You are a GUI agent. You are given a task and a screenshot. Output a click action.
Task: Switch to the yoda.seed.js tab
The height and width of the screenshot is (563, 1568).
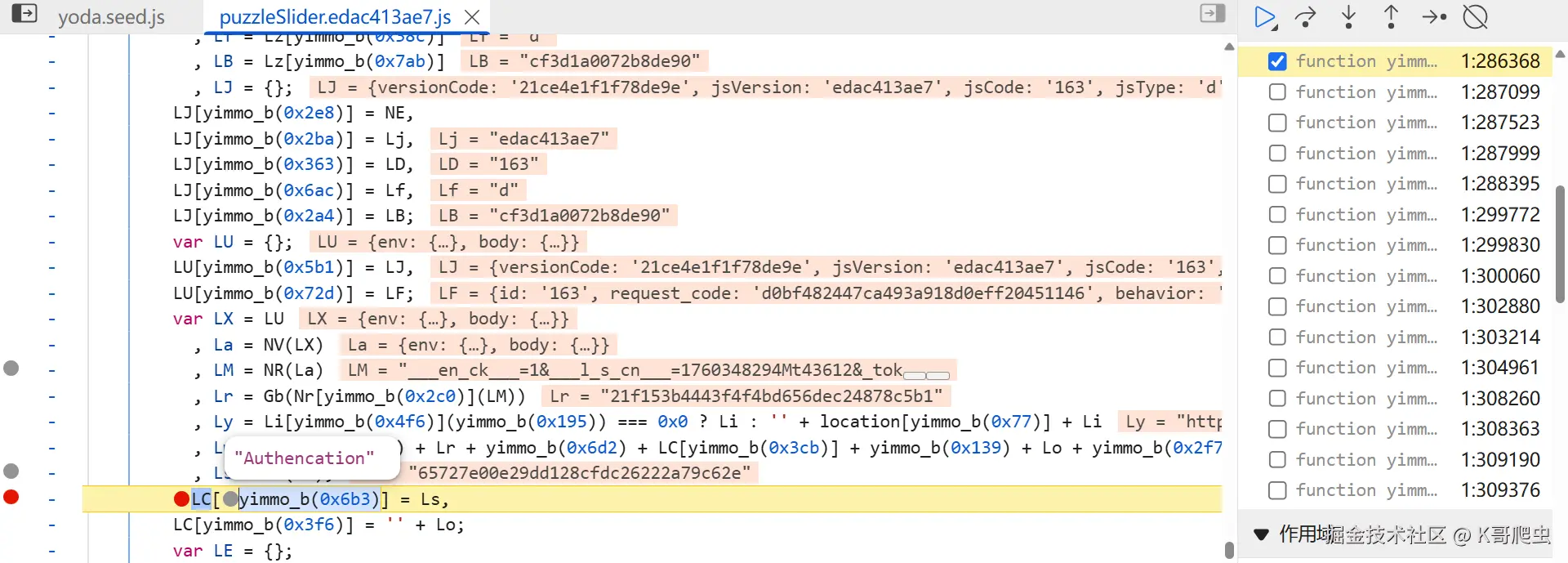coord(111,17)
